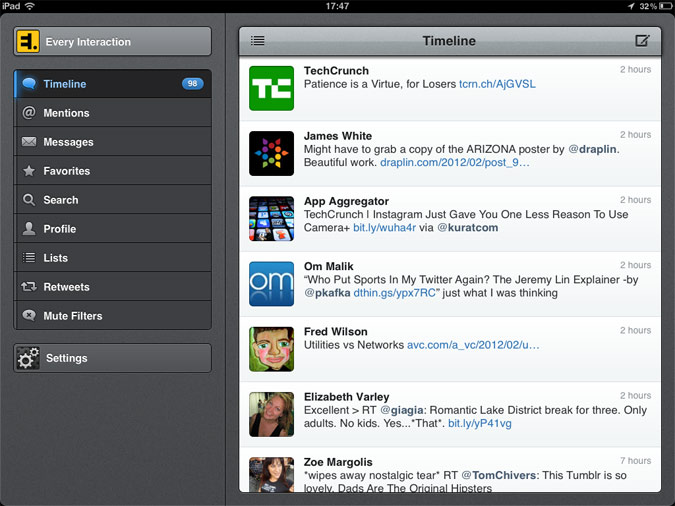This screenshot has height=506, width=675.
Task: Tap the location arrow in status bar
Action: [631, 6]
